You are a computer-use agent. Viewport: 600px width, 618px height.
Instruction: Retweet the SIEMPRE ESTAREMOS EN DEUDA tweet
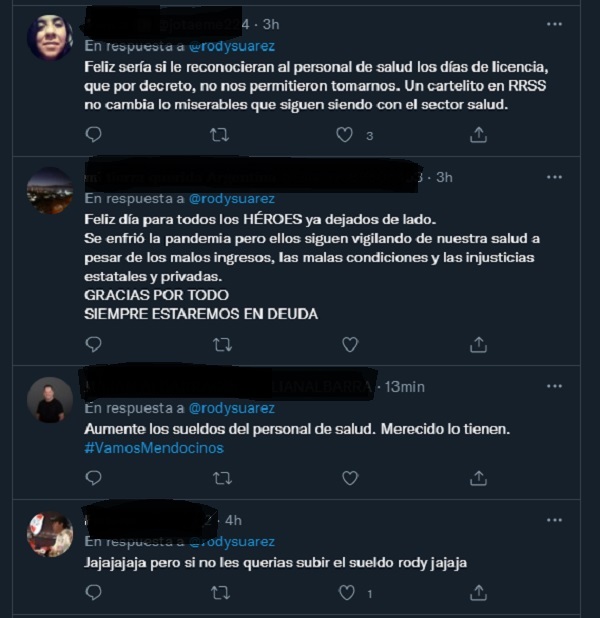point(222,345)
